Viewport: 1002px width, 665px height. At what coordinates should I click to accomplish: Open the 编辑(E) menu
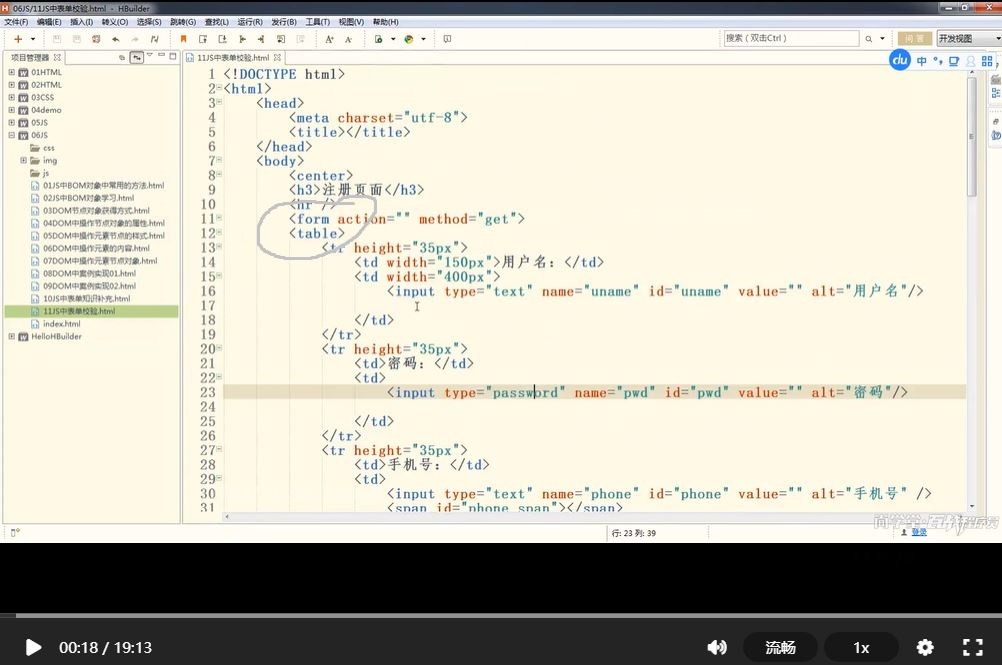click(x=49, y=22)
